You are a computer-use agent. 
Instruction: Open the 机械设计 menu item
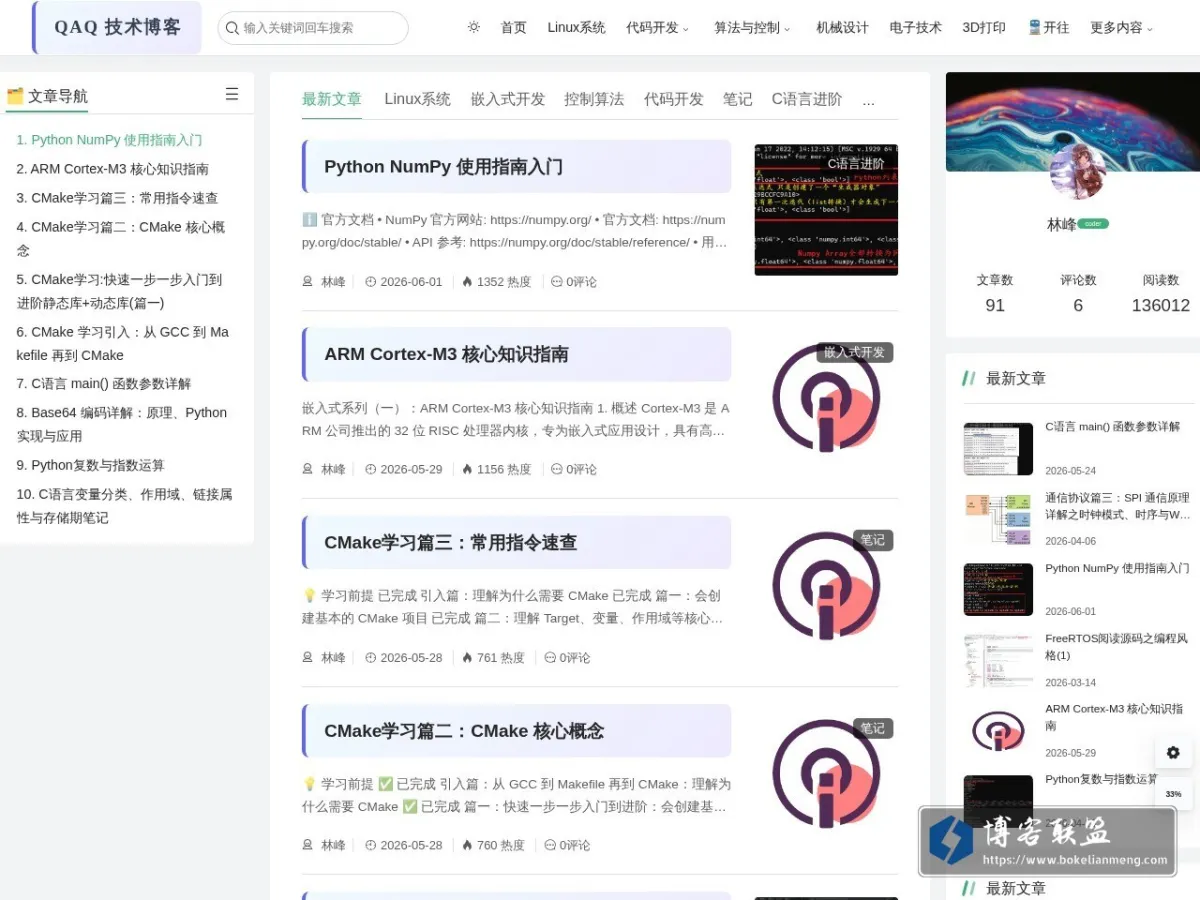pyautogui.click(x=842, y=27)
